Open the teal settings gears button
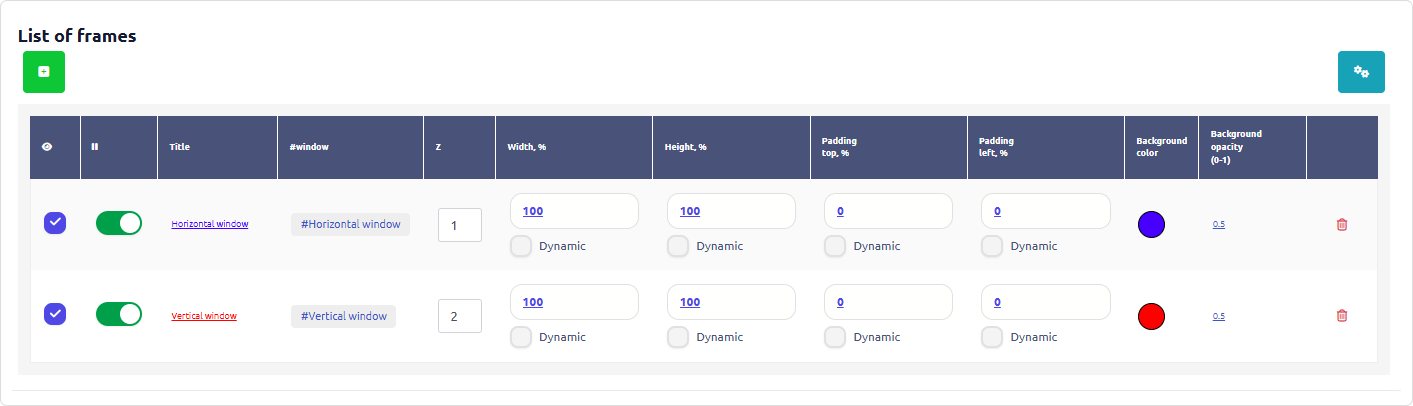This screenshot has width=1413, height=406. click(1361, 72)
